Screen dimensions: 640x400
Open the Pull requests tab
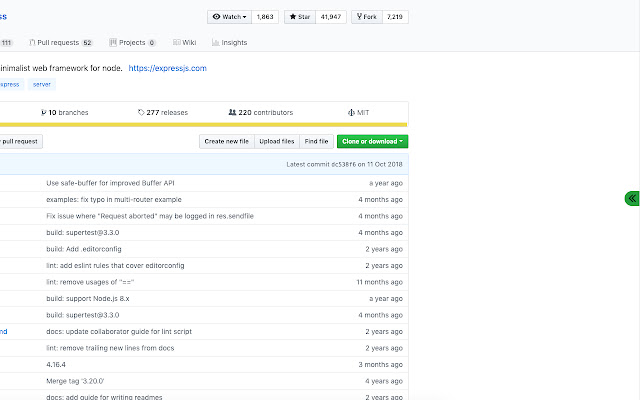pyautogui.click(x=61, y=42)
